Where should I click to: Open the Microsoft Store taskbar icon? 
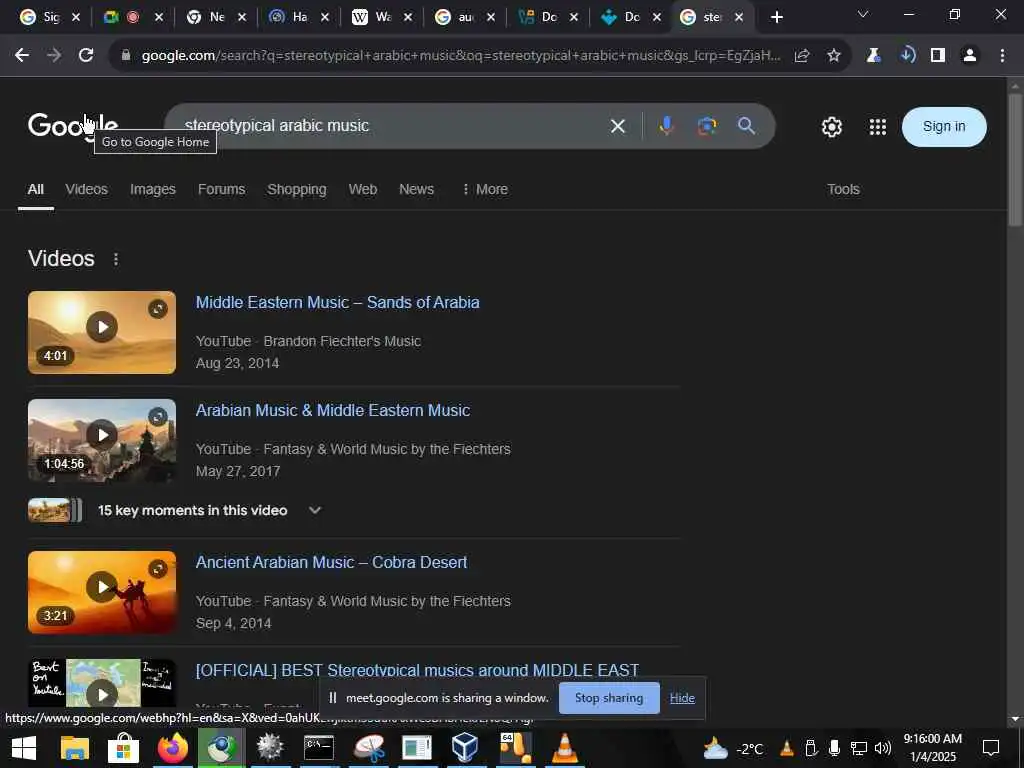123,748
